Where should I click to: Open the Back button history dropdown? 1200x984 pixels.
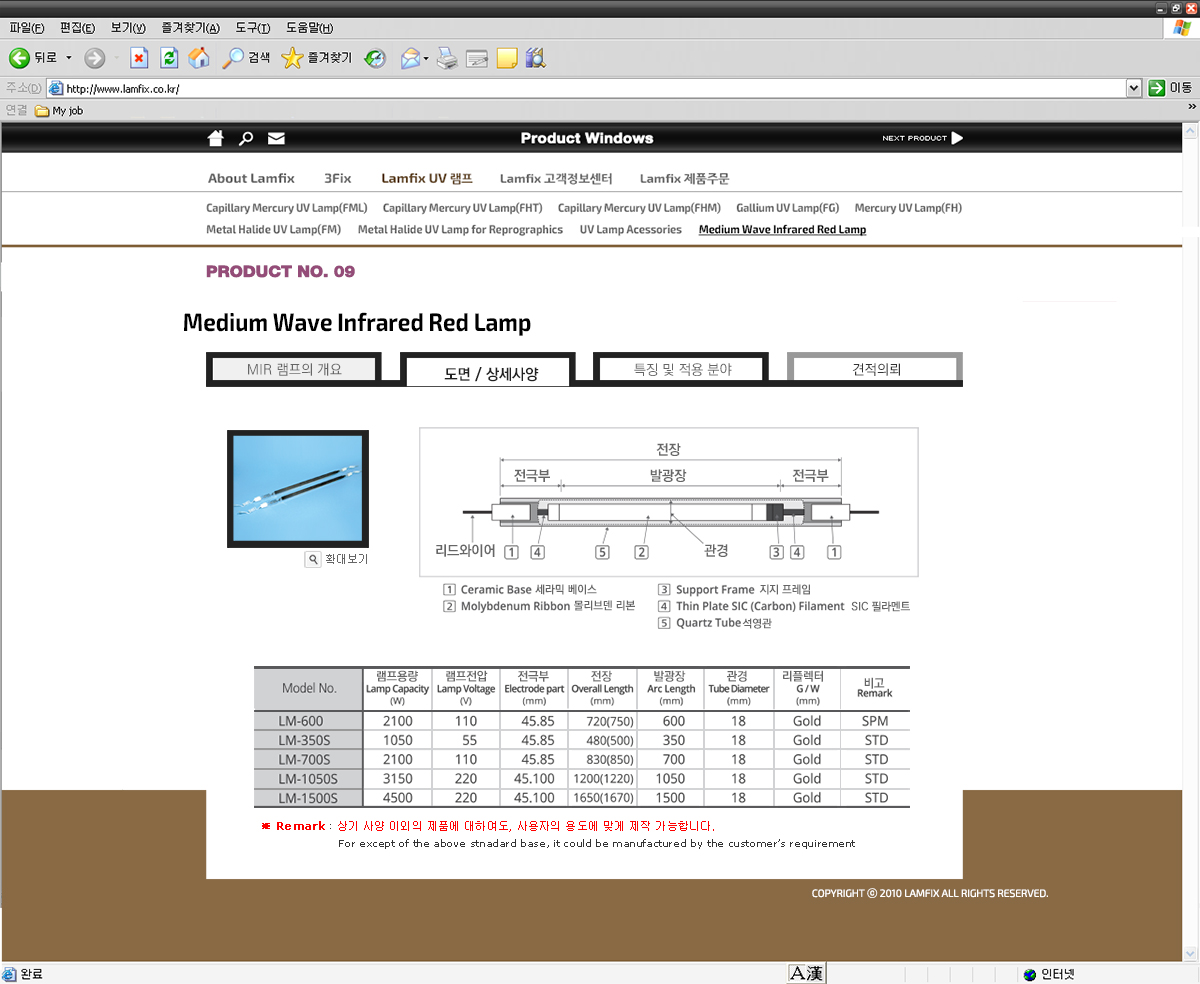tap(69, 58)
